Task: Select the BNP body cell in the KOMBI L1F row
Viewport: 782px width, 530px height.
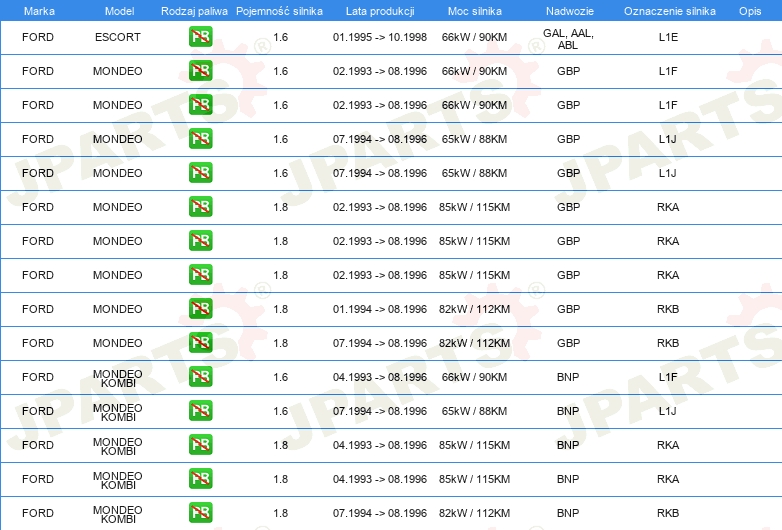Action: pyautogui.click(x=568, y=377)
